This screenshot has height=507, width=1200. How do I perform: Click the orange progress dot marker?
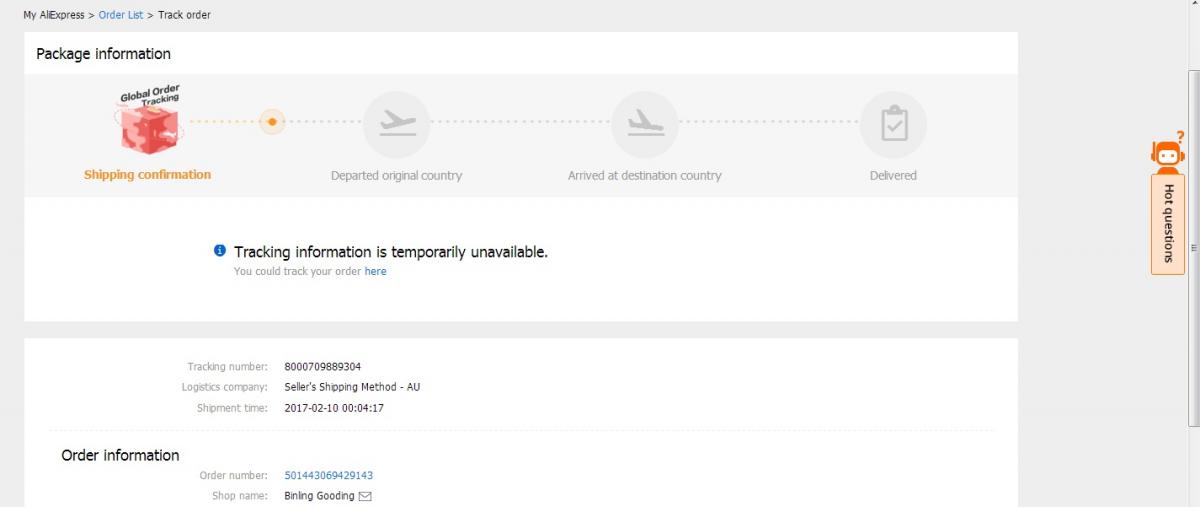click(x=272, y=122)
